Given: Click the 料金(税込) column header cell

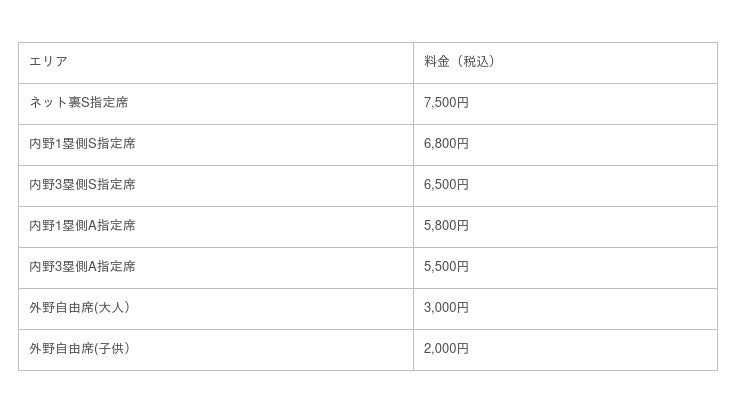Looking at the screenshot, I should coord(565,62).
